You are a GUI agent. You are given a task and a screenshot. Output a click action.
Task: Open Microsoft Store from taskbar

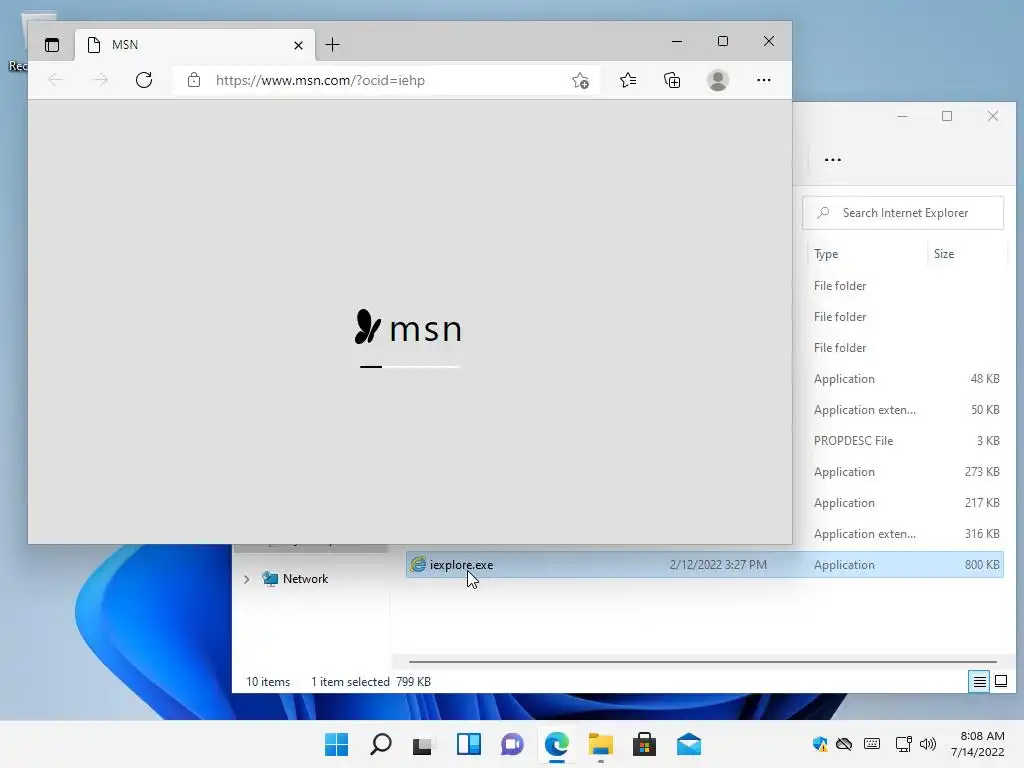pos(644,744)
